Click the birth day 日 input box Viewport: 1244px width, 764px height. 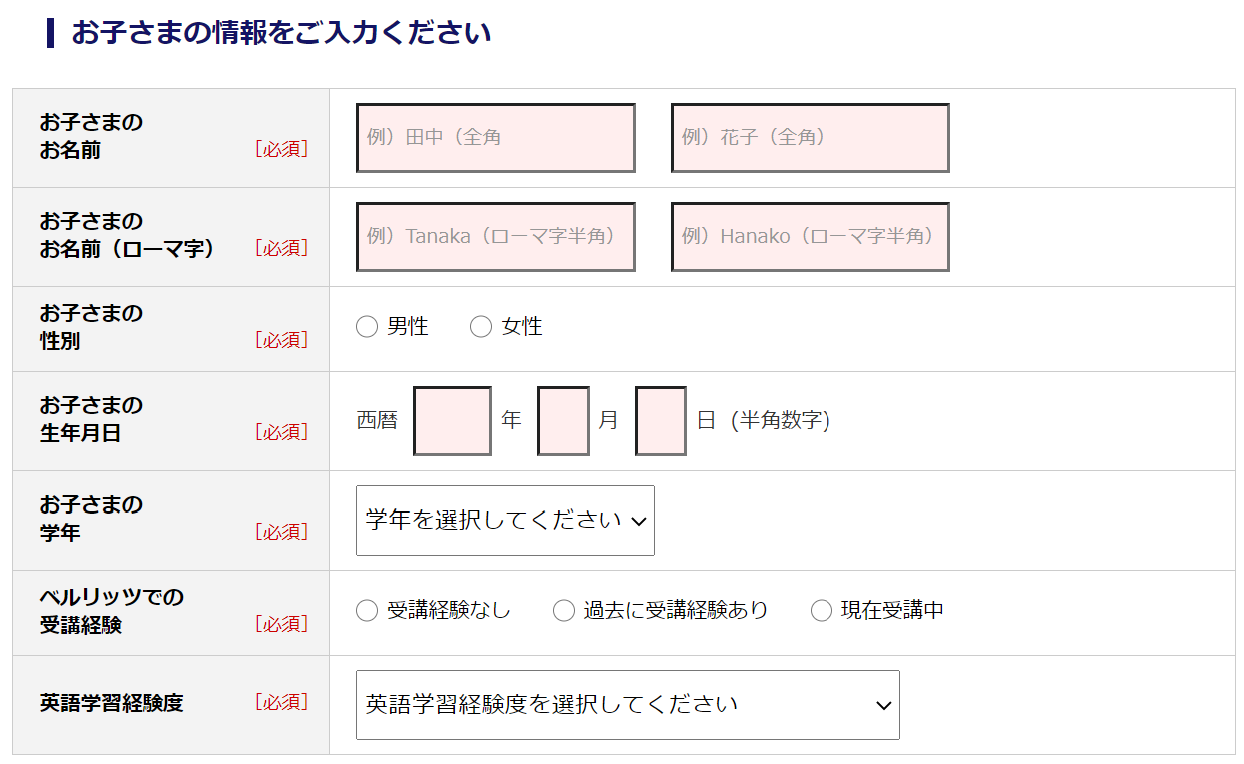point(661,421)
